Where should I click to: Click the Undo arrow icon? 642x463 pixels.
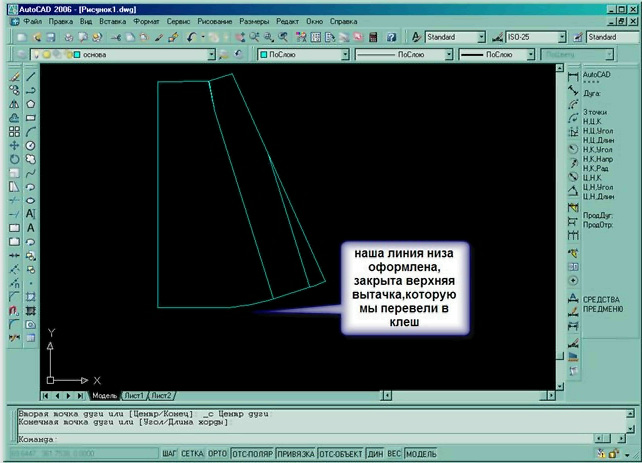pos(190,37)
